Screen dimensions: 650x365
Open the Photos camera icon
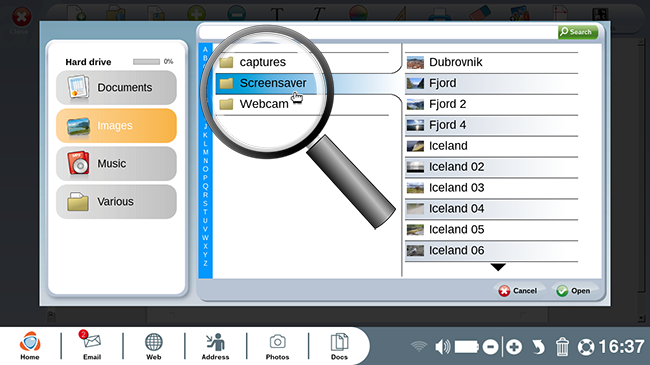click(277, 345)
